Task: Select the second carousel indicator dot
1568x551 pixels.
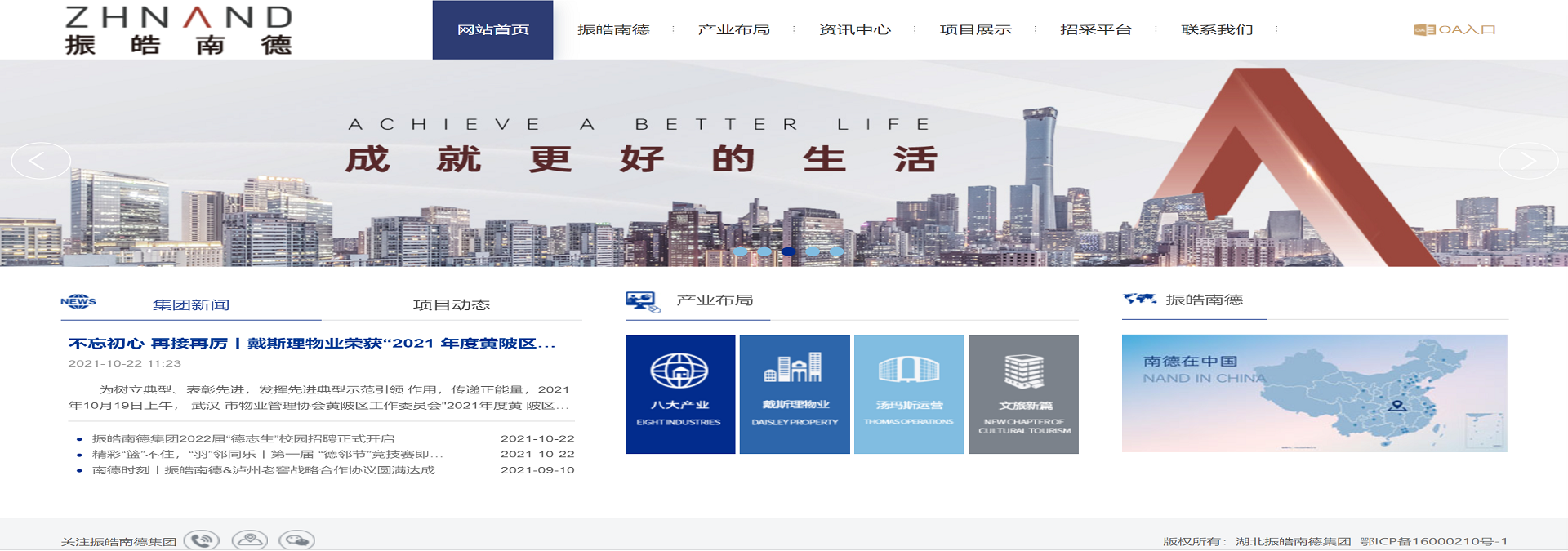Action: [764, 251]
